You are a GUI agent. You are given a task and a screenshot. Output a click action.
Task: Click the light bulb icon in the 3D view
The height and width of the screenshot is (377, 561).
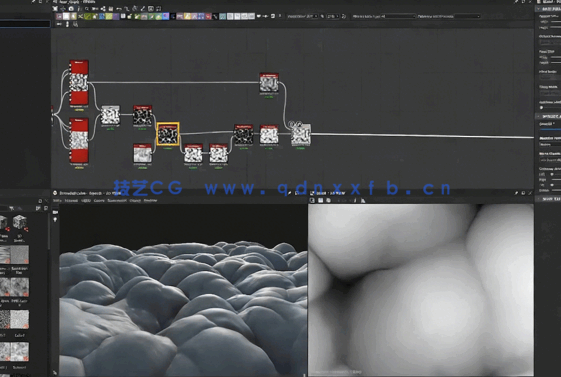pos(55,219)
